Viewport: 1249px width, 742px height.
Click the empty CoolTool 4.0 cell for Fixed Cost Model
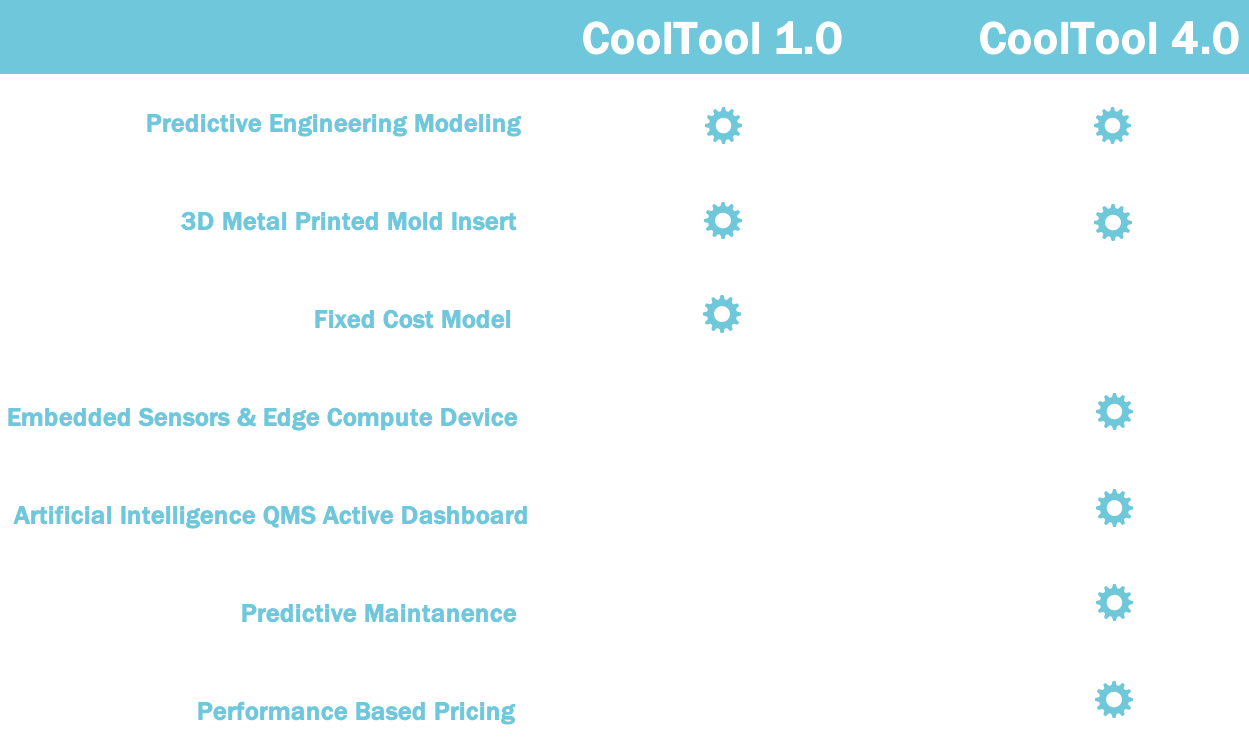(1112, 318)
